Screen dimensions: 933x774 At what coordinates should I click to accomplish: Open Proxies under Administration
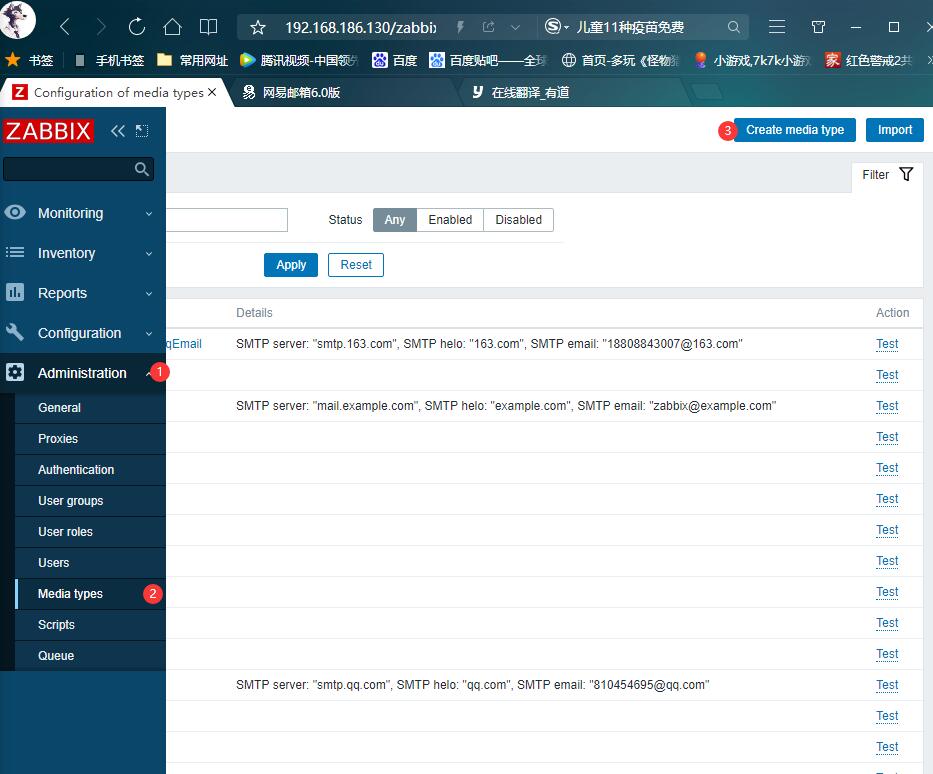90,438
